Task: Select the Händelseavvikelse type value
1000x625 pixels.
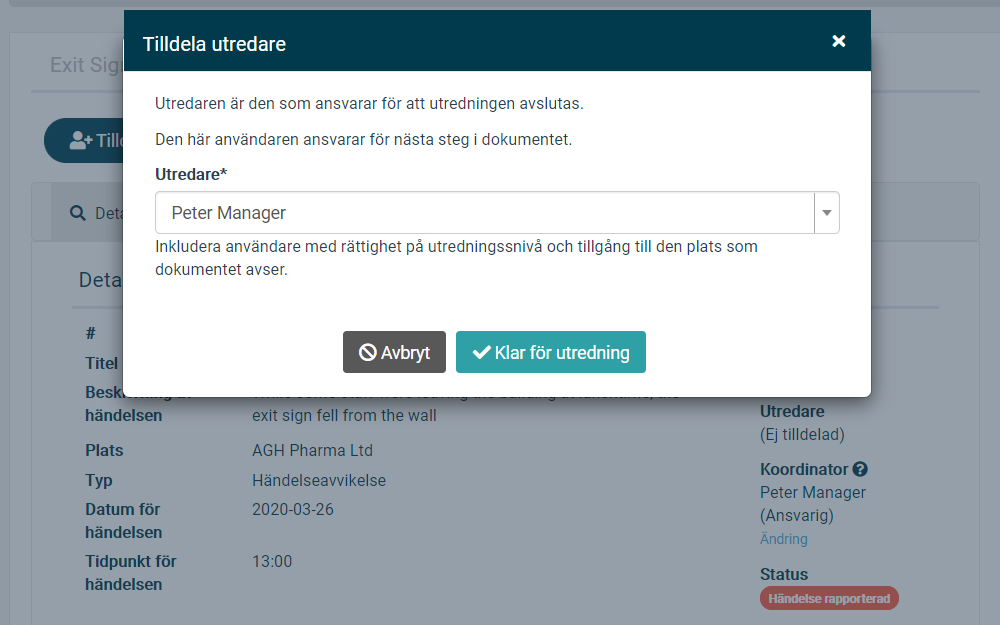Action: pos(319,480)
